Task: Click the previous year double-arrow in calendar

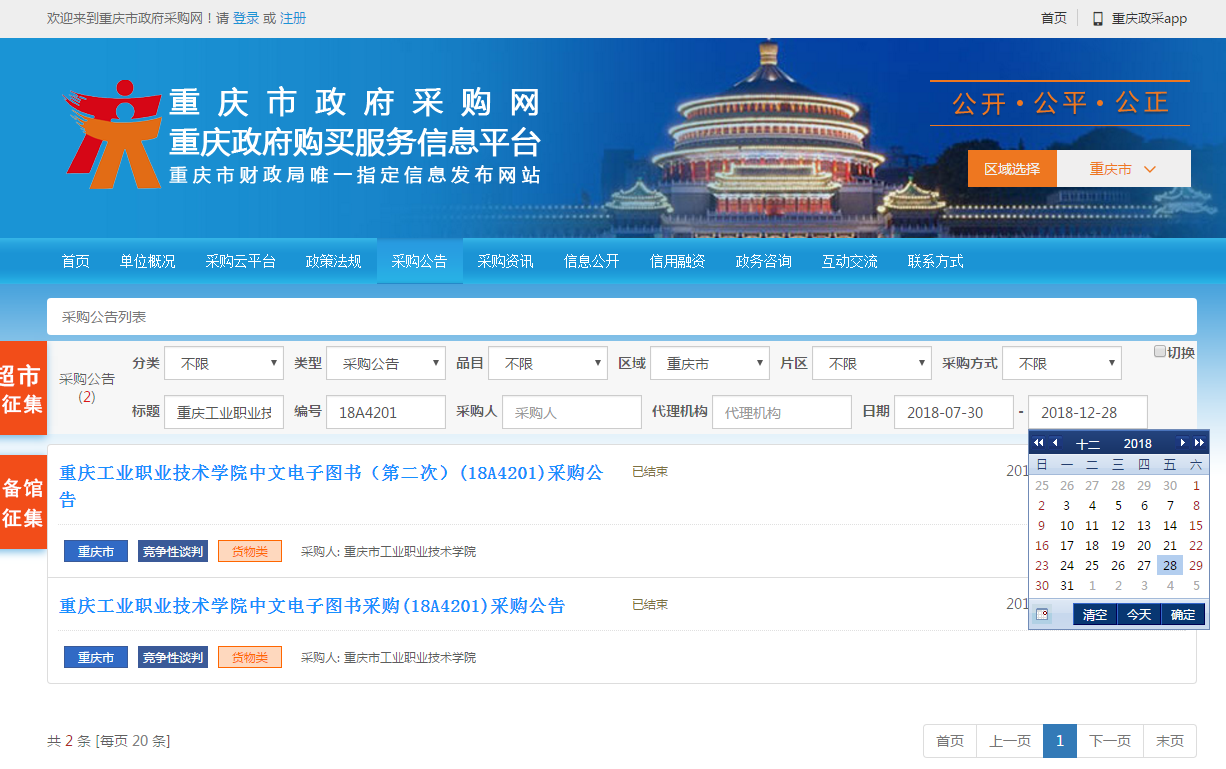Action: [x=1038, y=443]
